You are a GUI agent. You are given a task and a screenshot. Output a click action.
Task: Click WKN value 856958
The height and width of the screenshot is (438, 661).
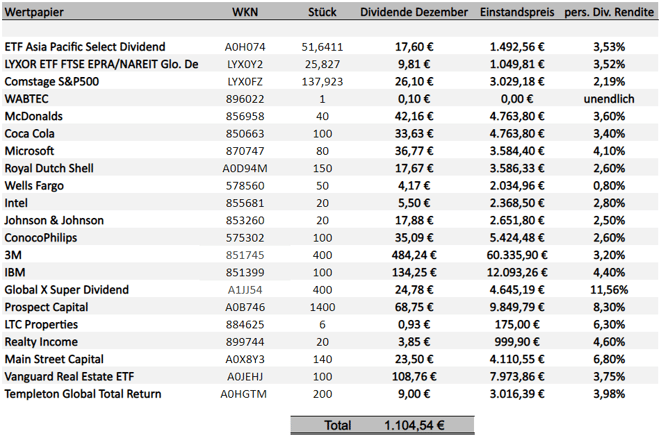[x=245, y=116]
